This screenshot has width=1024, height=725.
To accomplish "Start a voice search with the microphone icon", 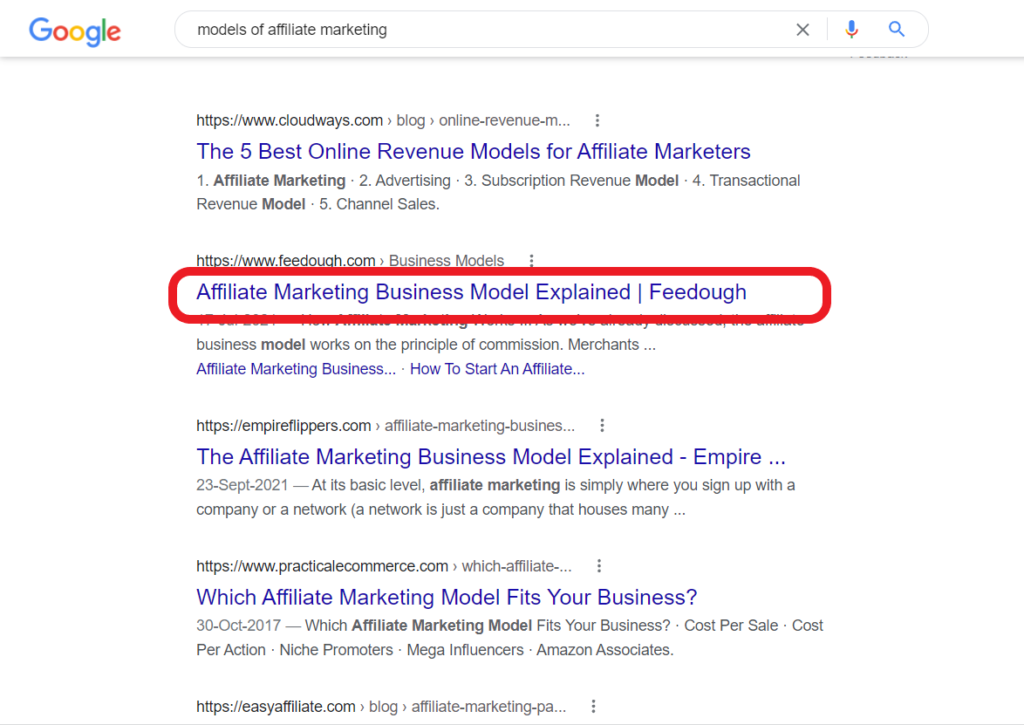I will (x=851, y=29).
